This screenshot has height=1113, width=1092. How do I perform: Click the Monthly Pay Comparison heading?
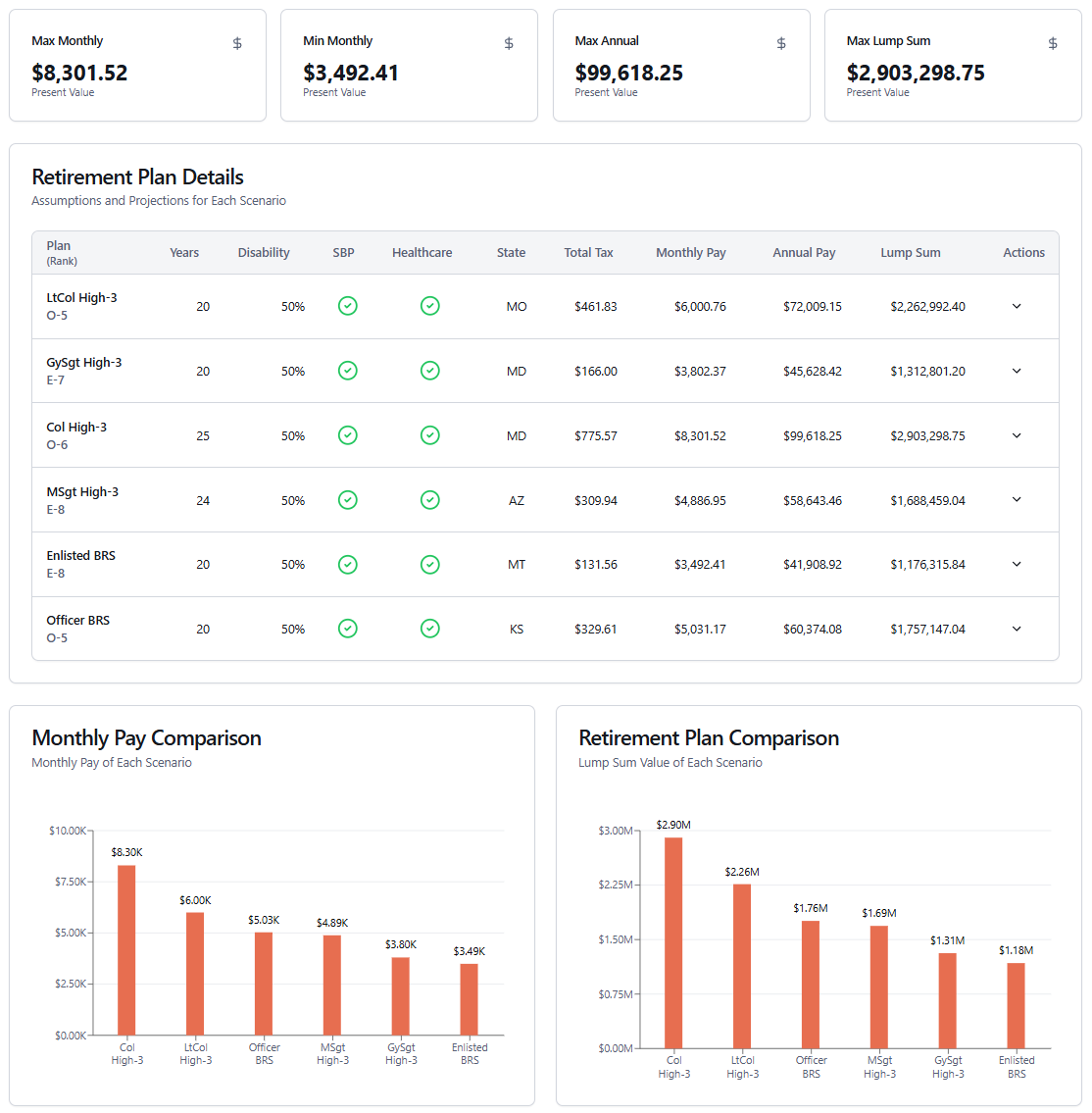(146, 738)
